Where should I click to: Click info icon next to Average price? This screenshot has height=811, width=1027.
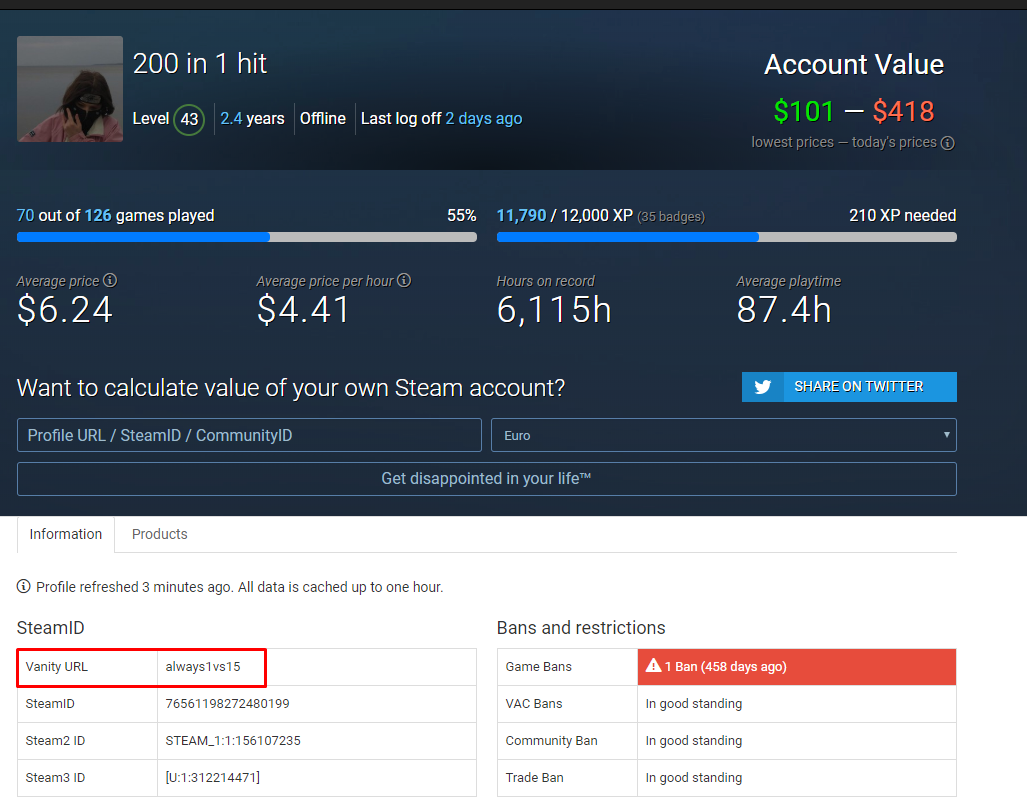(x=110, y=281)
